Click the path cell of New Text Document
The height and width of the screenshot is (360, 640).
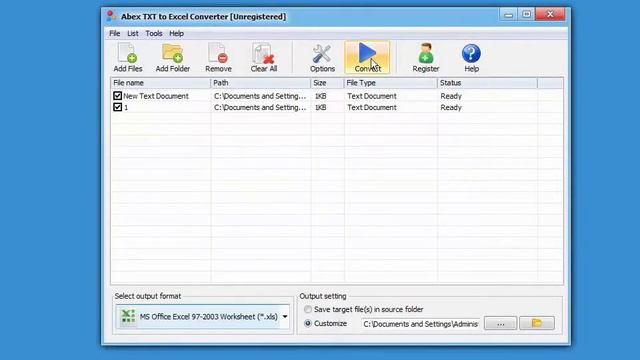pyautogui.click(x=260, y=96)
